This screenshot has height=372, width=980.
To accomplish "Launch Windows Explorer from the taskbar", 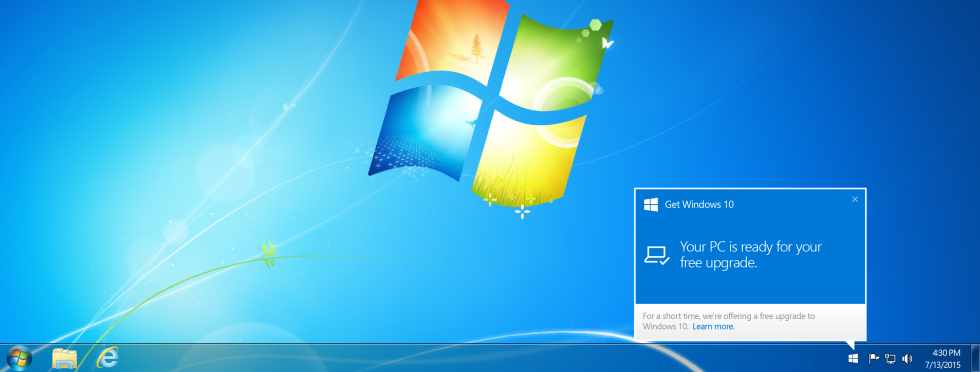I will tap(64, 358).
